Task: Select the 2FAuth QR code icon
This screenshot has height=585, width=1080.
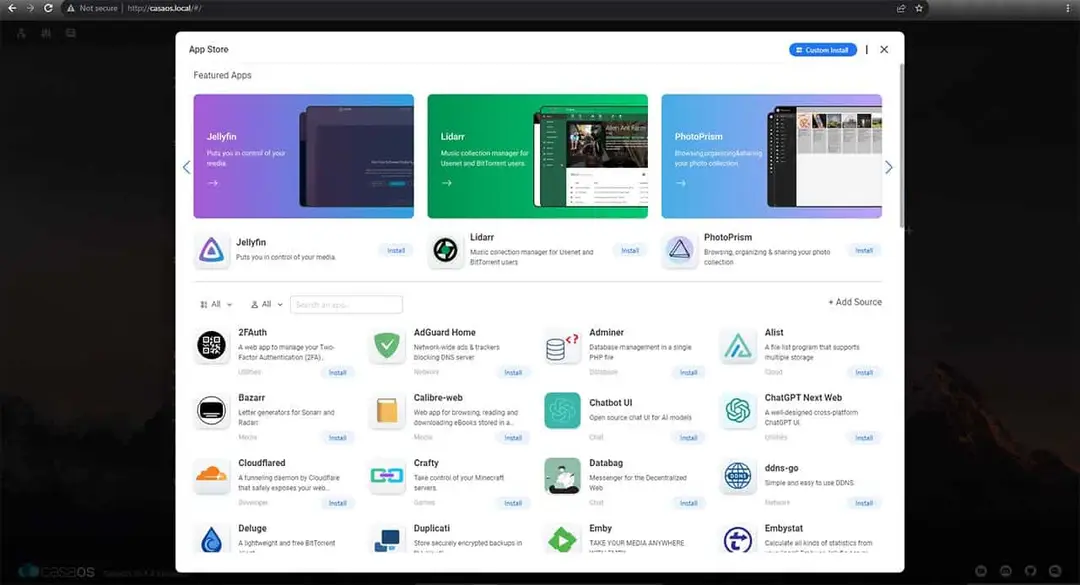Action: [x=211, y=345]
